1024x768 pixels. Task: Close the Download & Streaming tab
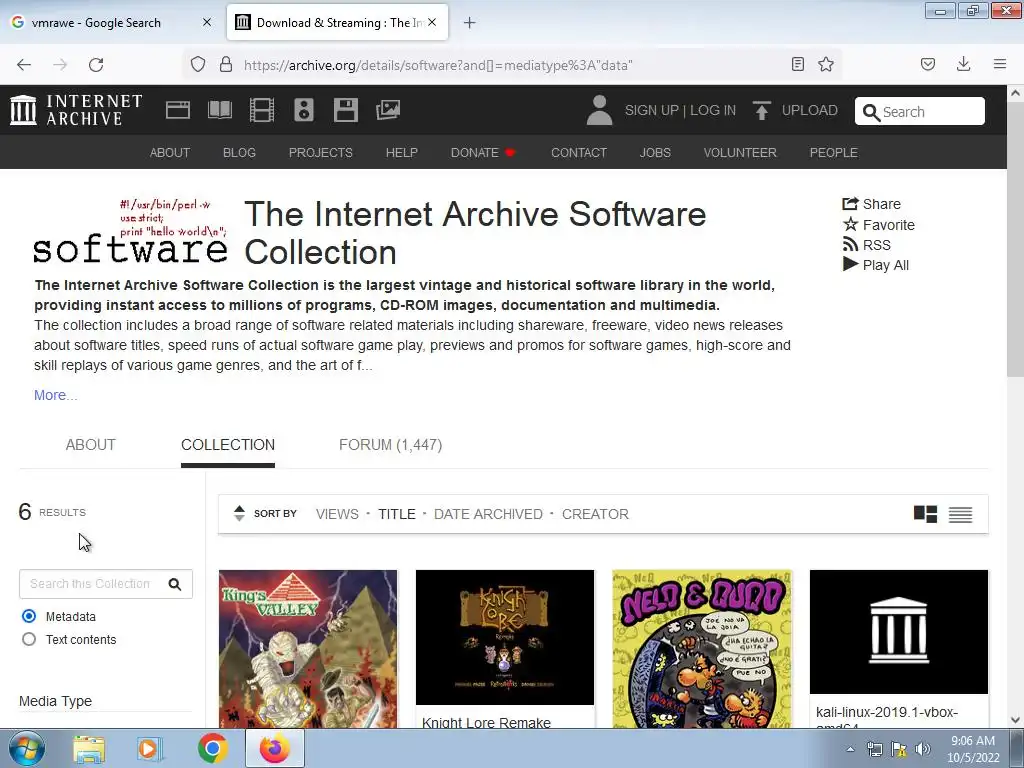[x=432, y=22]
